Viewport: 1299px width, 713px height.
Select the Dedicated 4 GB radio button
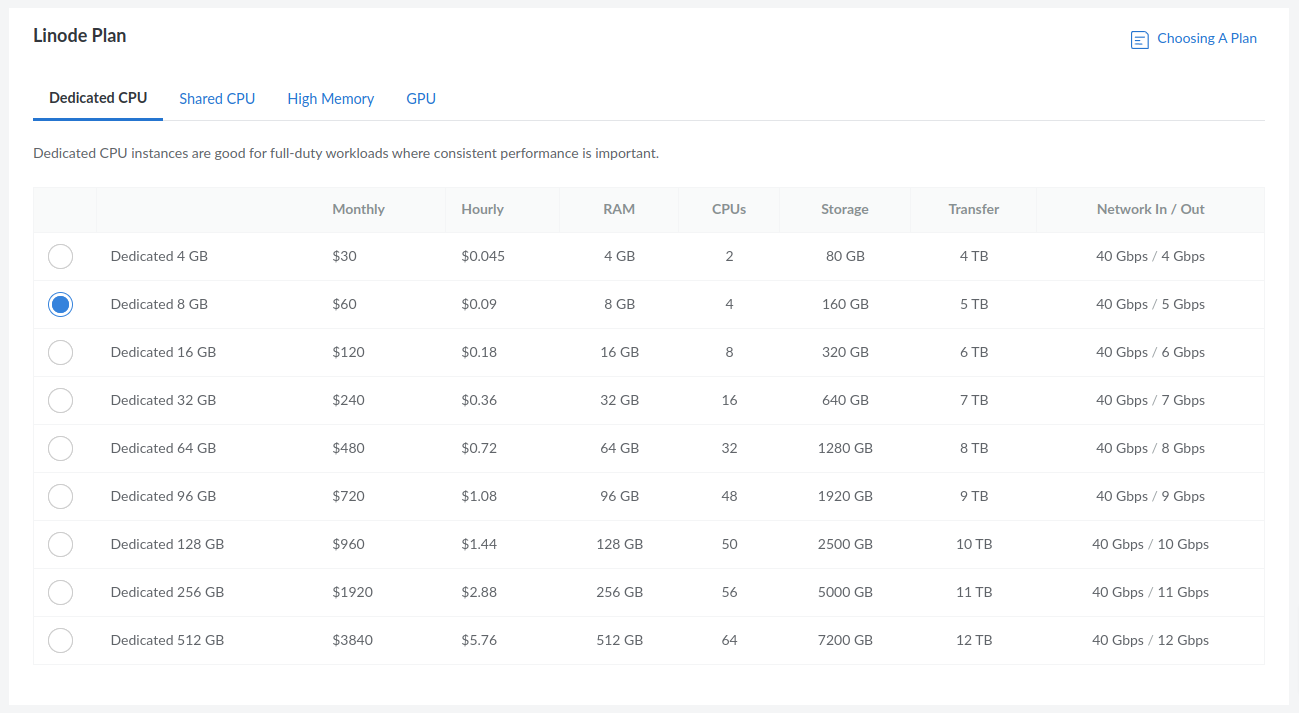60,256
